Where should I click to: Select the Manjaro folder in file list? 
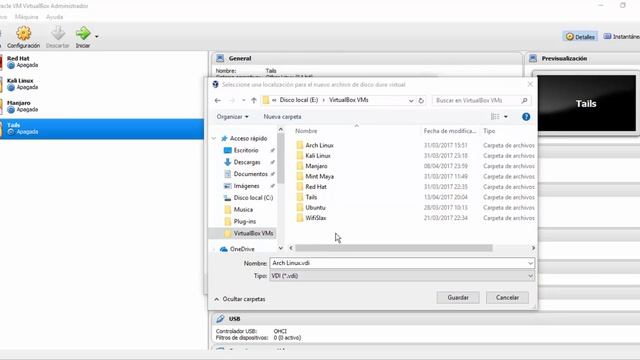tap(316, 166)
